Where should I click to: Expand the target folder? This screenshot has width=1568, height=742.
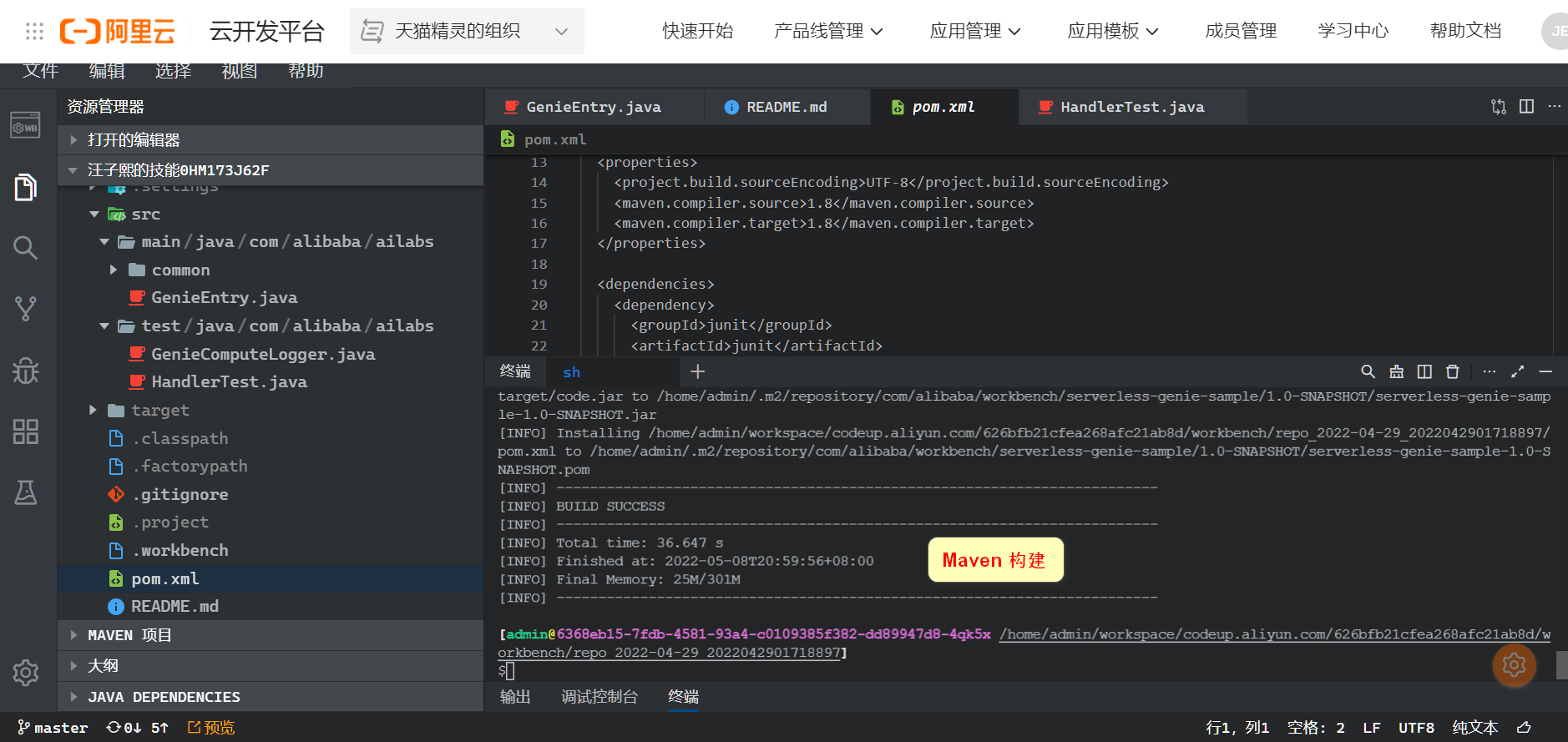[x=94, y=411]
